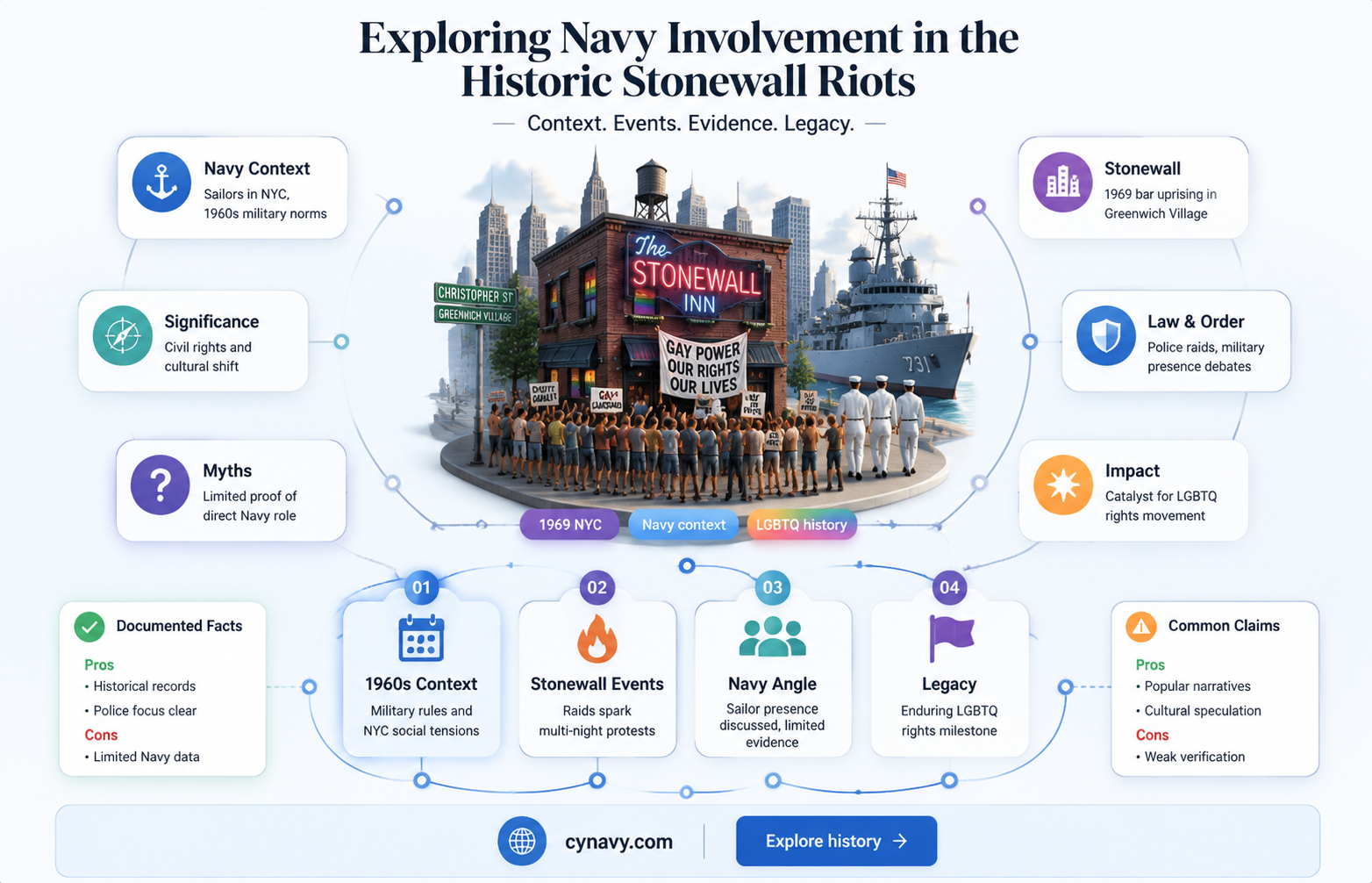Click the anchor icon for Navy Context

pyautogui.click(x=161, y=183)
